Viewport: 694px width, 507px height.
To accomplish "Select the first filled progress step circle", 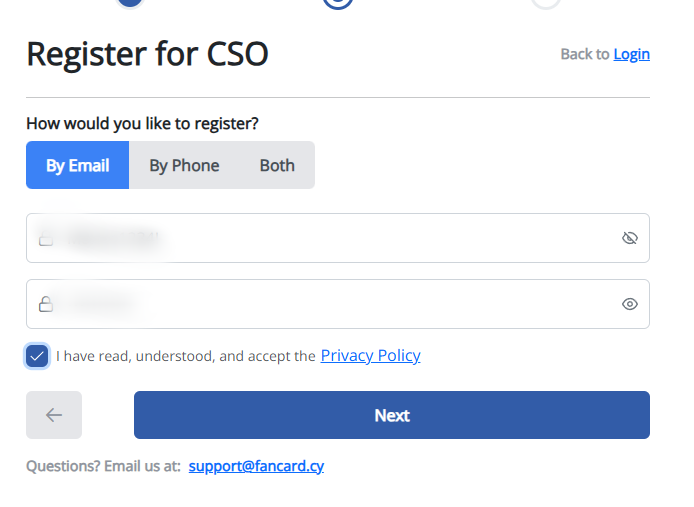I will tap(130, 2).
